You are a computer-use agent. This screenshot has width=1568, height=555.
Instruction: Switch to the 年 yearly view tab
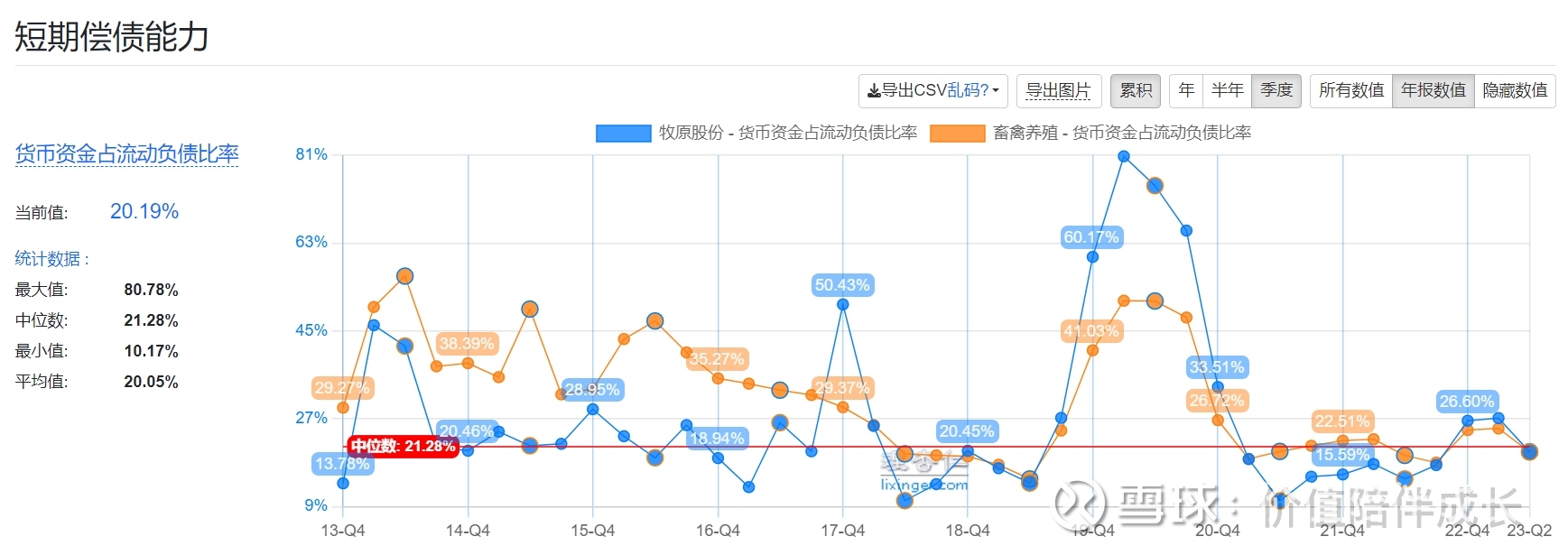tap(1185, 90)
